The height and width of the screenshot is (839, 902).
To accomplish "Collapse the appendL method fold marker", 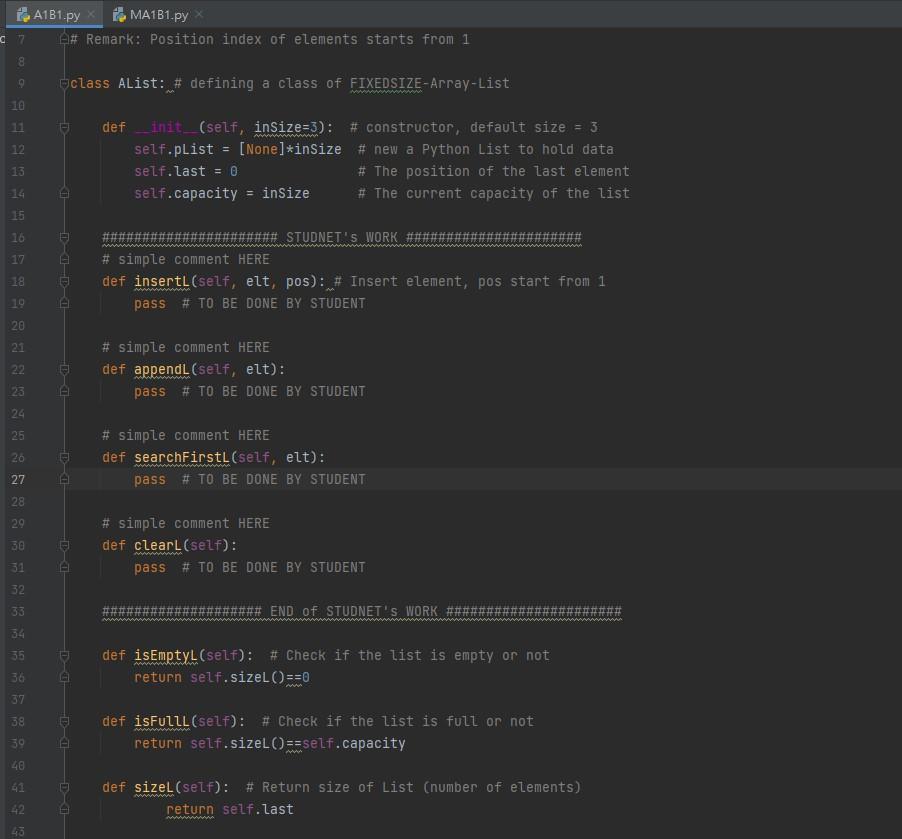I will tap(63, 369).
